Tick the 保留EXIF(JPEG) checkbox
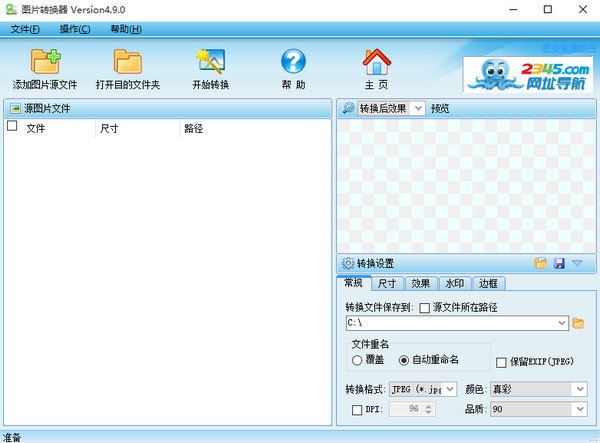 (502, 362)
